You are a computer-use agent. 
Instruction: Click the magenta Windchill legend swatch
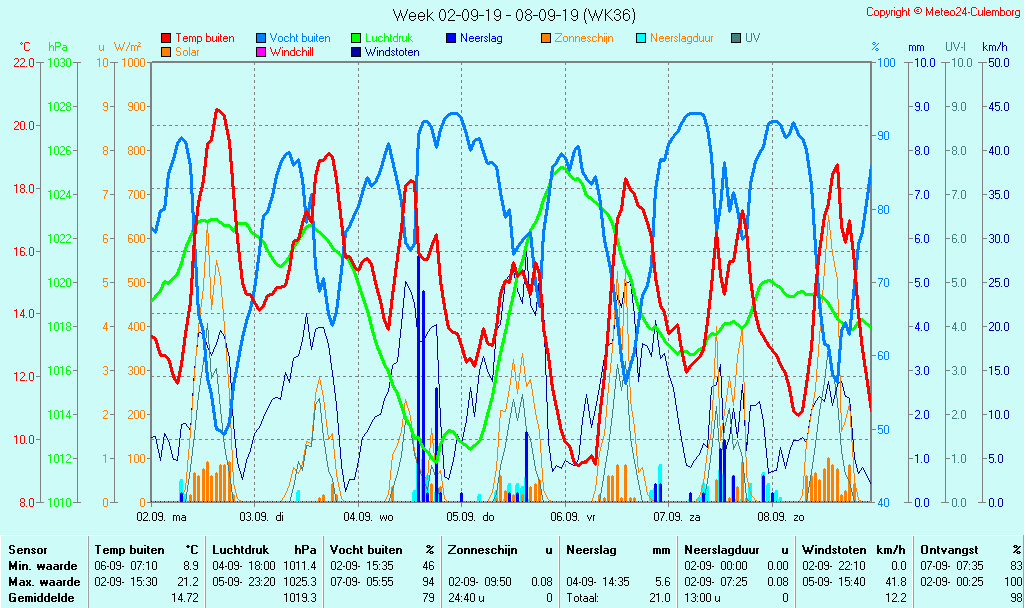pyautogui.click(x=260, y=51)
